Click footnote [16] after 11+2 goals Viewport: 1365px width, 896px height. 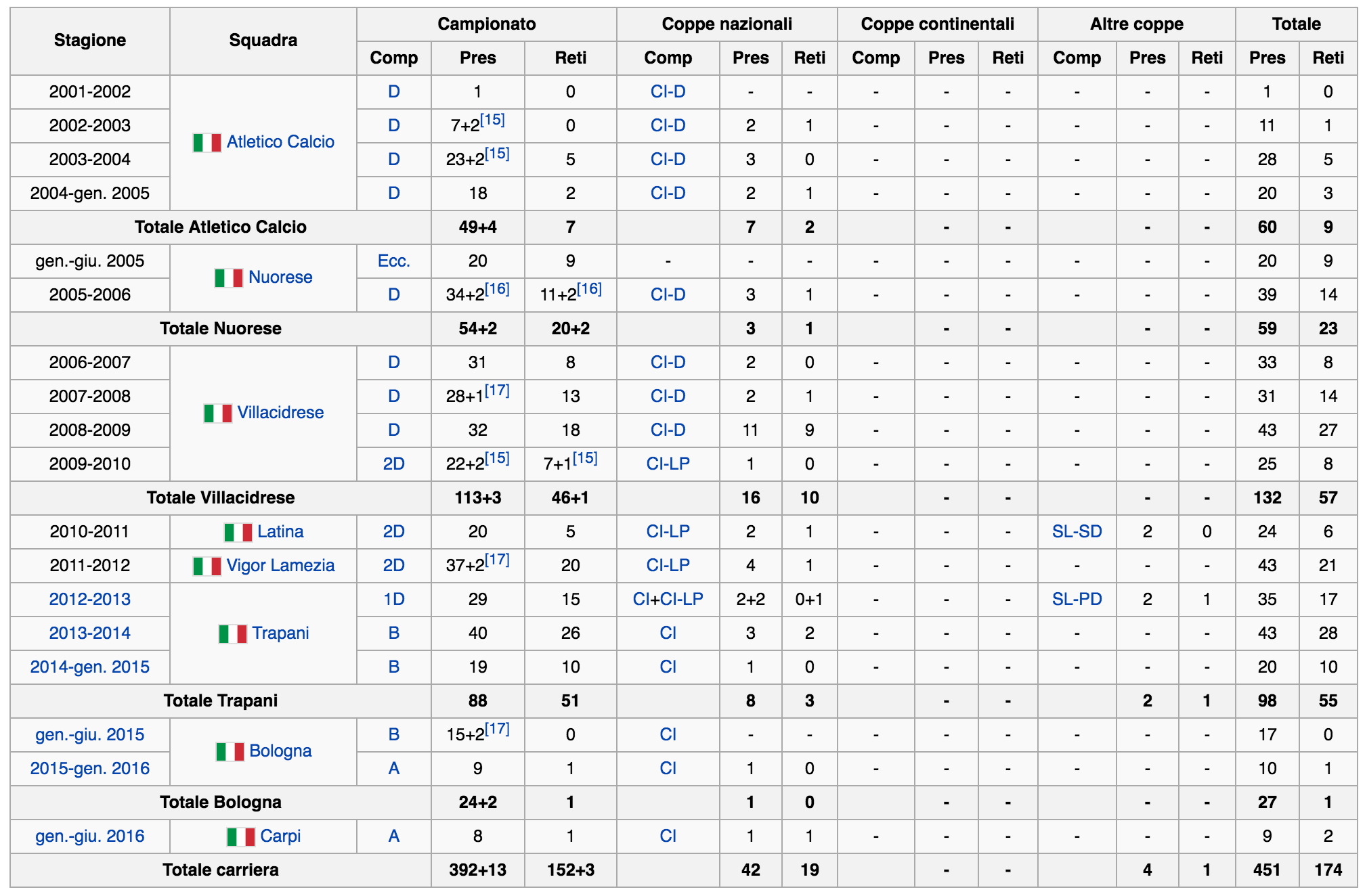tap(589, 289)
